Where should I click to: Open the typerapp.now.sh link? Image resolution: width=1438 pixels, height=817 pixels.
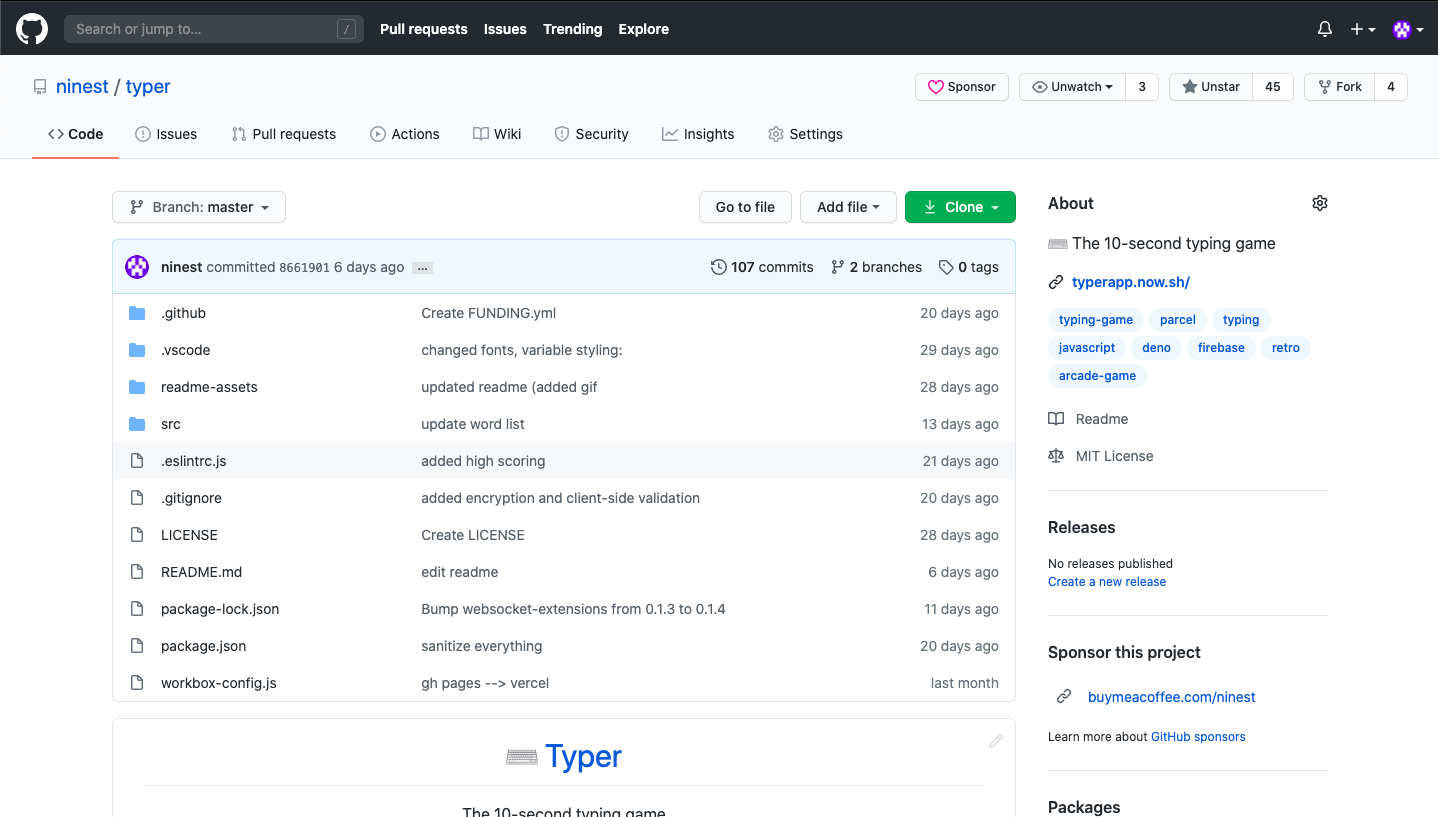pyautogui.click(x=1131, y=283)
